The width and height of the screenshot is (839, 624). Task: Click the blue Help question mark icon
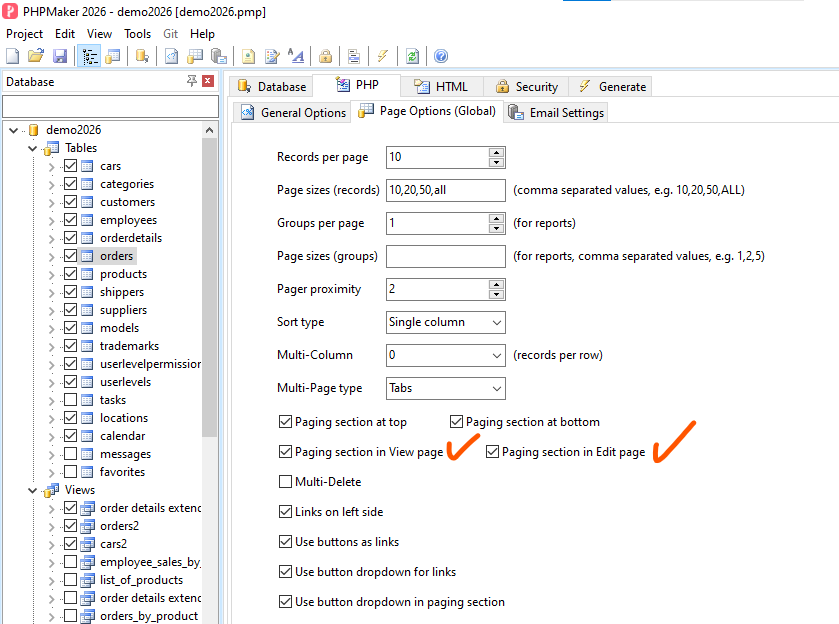(x=440, y=57)
